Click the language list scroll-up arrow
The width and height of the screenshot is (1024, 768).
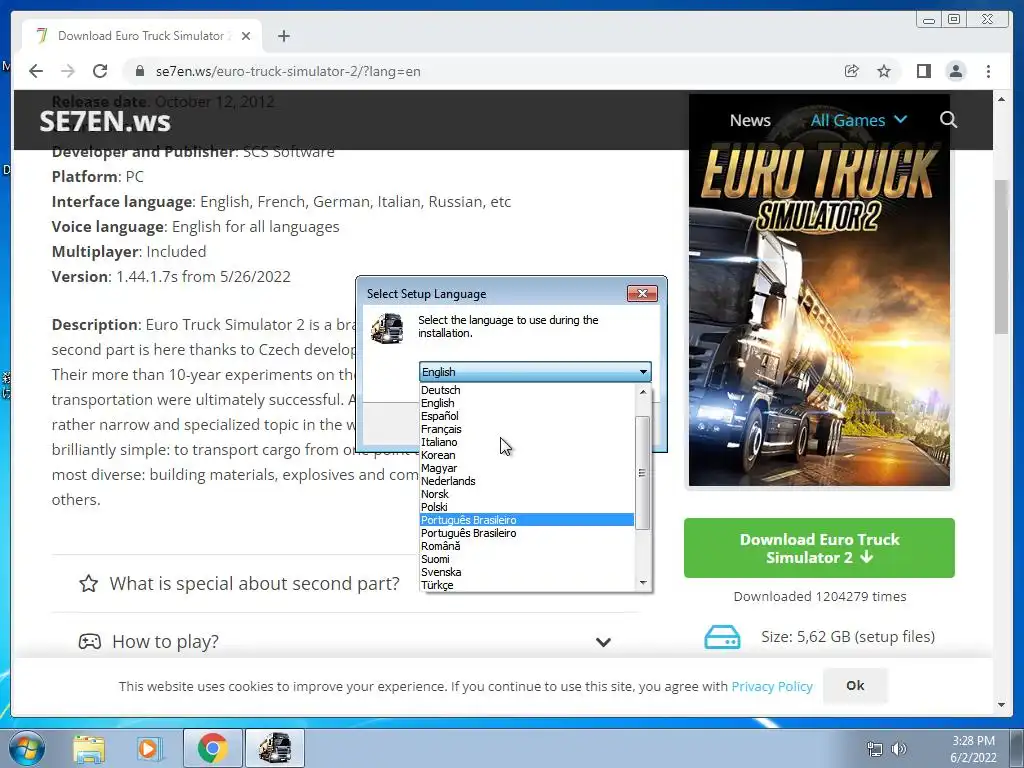pyautogui.click(x=643, y=392)
